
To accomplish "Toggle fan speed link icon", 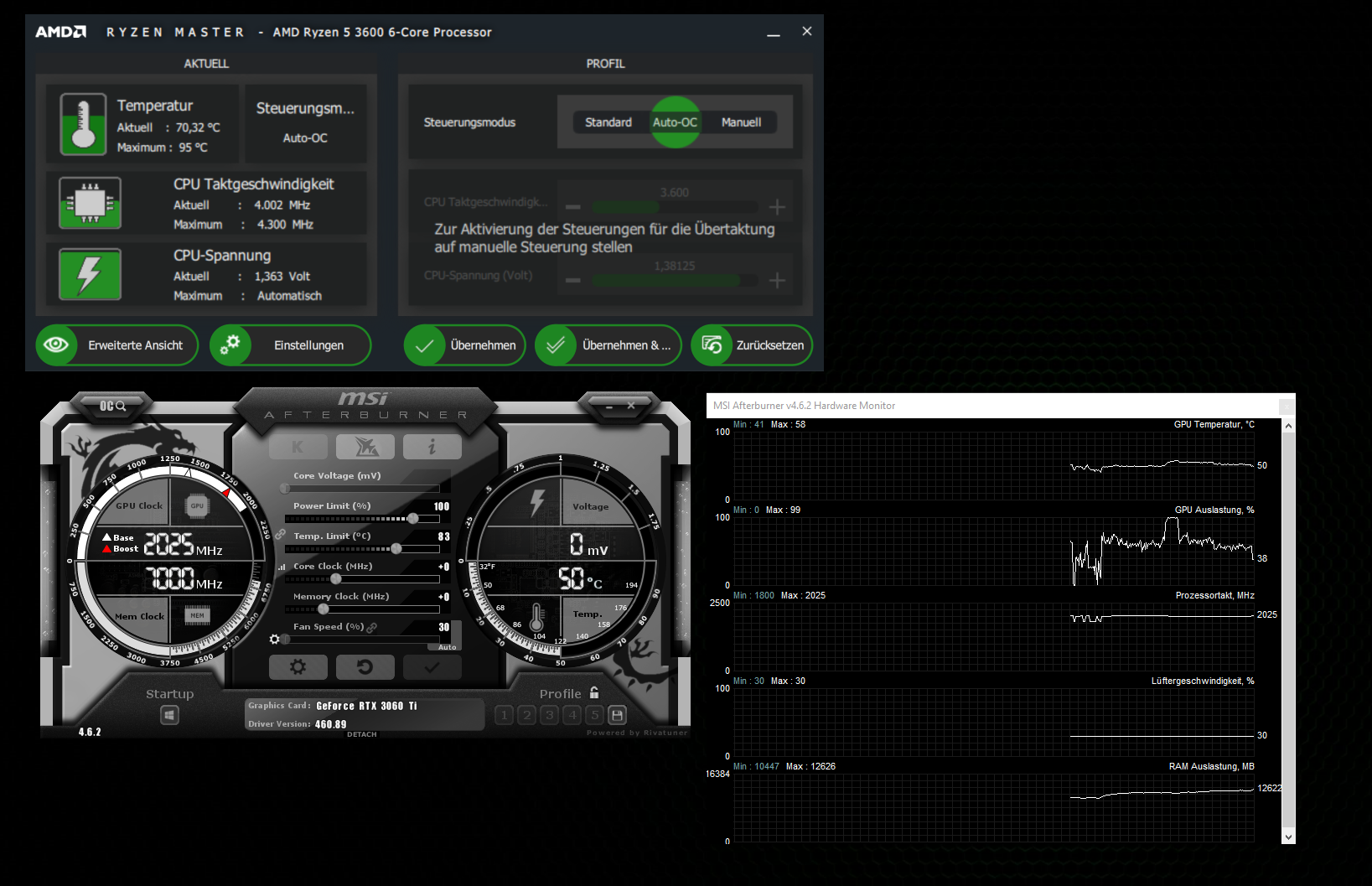I will click(371, 627).
